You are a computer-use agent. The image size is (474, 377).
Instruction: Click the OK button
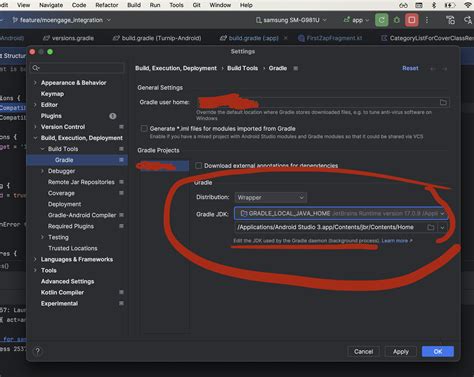pyautogui.click(x=438, y=351)
